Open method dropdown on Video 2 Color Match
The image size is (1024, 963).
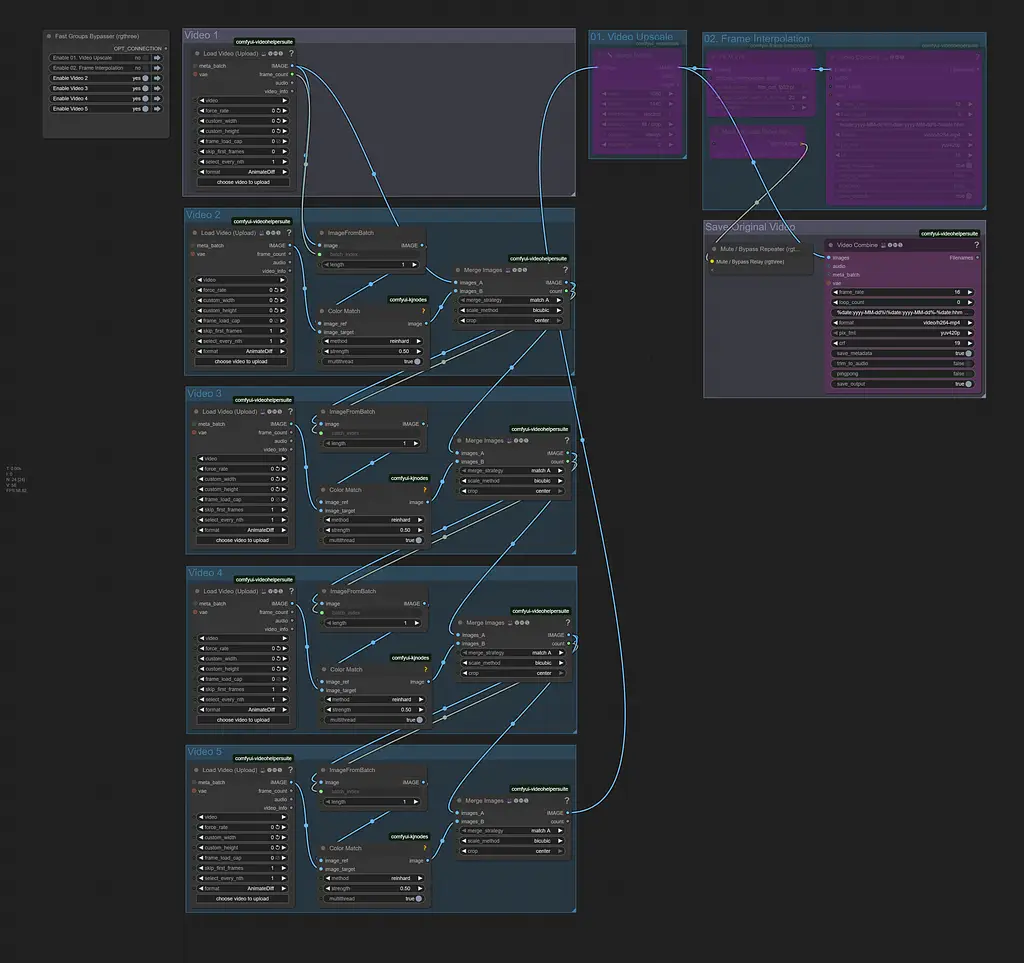click(373, 341)
